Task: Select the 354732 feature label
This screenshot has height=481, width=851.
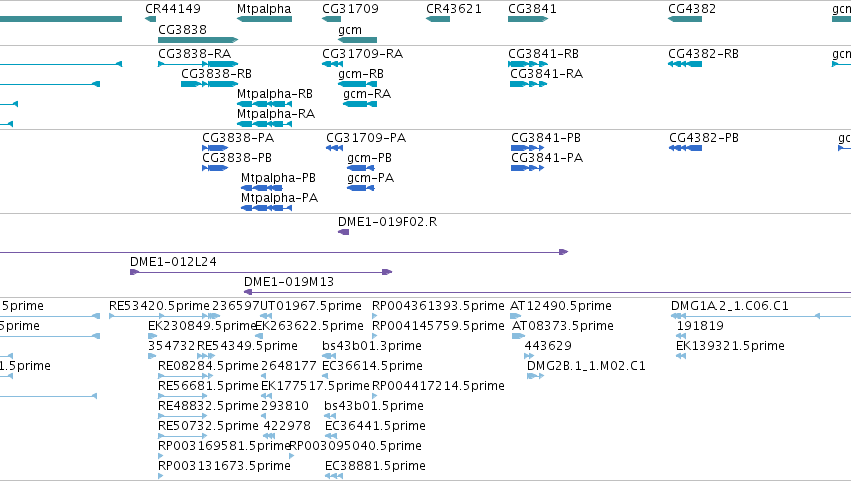Action: (x=171, y=346)
